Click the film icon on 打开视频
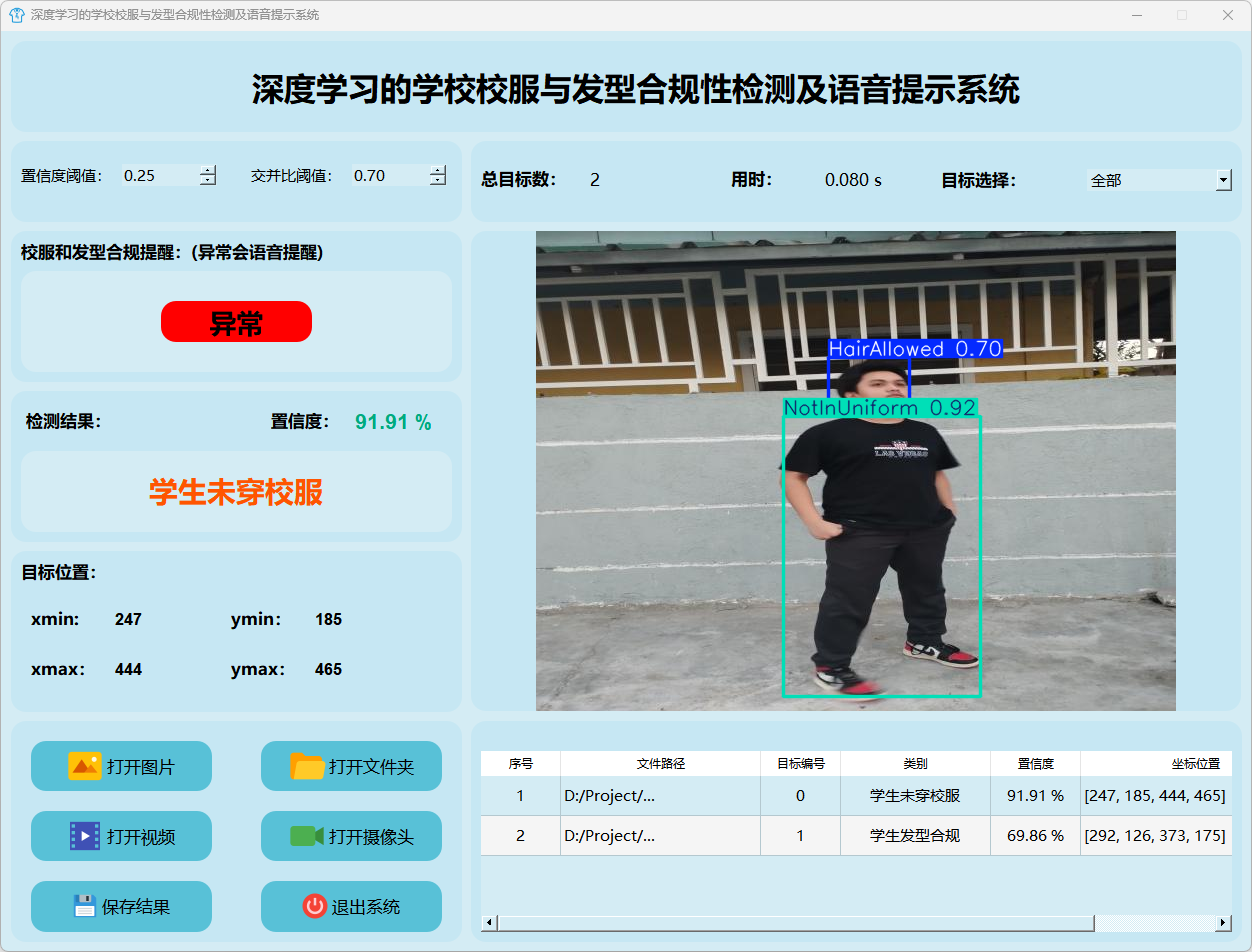Viewport: 1252px width, 952px height. (x=85, y=835)
